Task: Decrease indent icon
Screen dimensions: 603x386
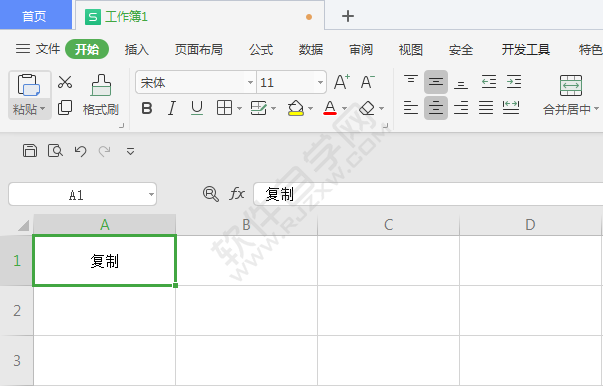Action: coord(489,82)
